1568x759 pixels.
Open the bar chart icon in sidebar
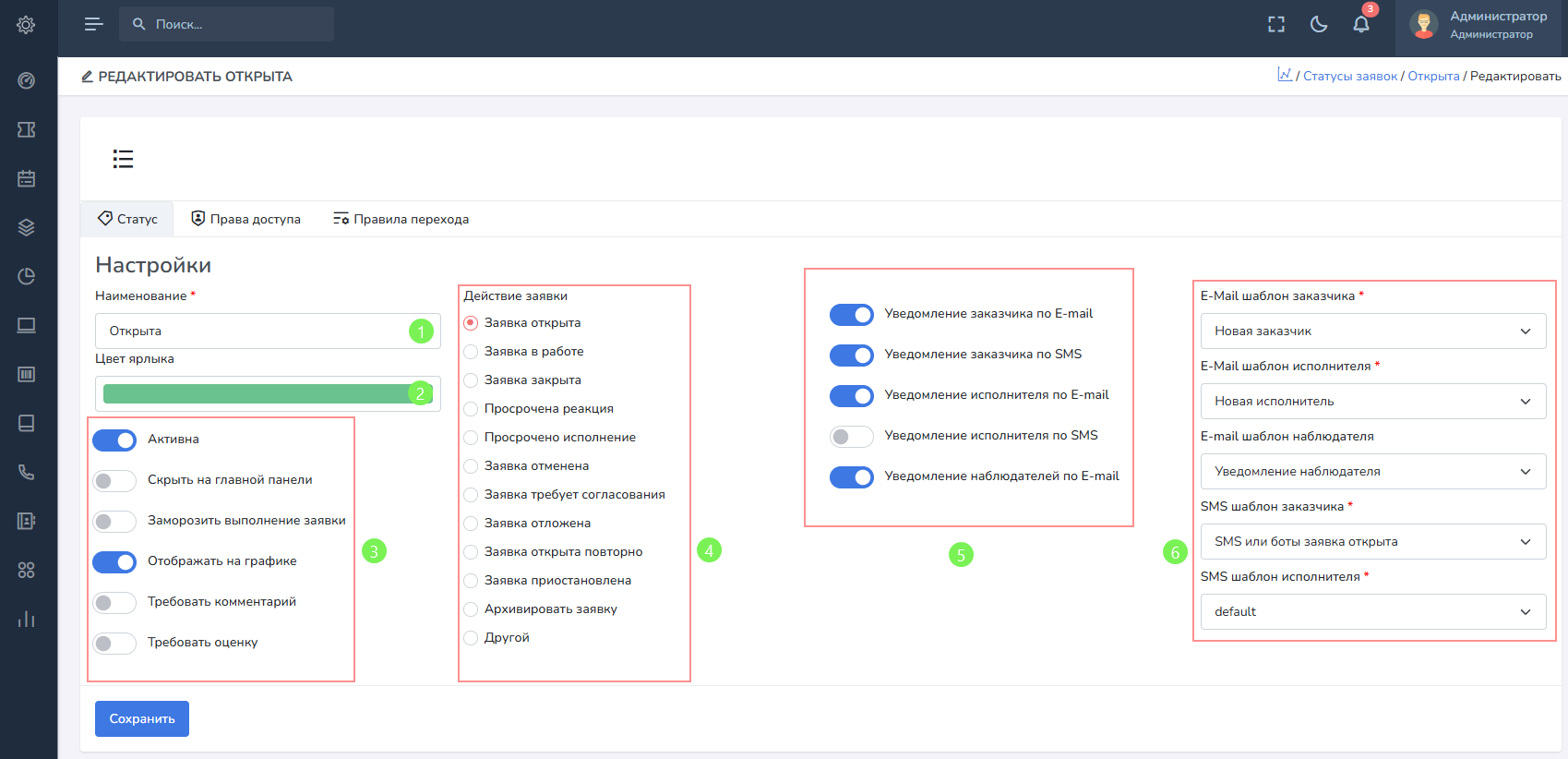tap(26, 619)
